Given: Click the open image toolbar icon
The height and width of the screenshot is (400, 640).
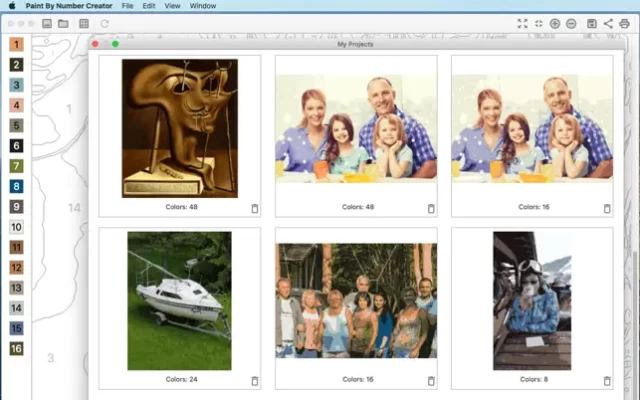Looking at the screenshot, I should [47, 23].
